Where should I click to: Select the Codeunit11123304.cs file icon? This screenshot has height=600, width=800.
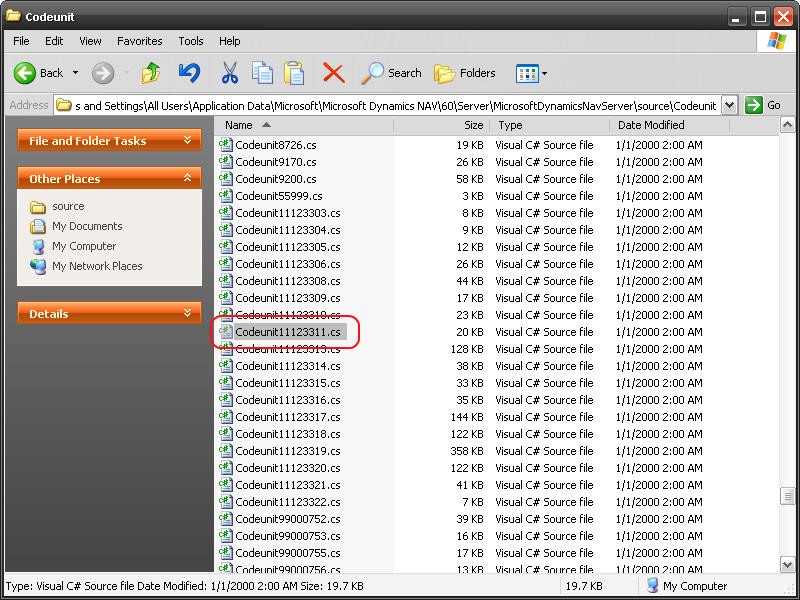click(x=226, y=230)
